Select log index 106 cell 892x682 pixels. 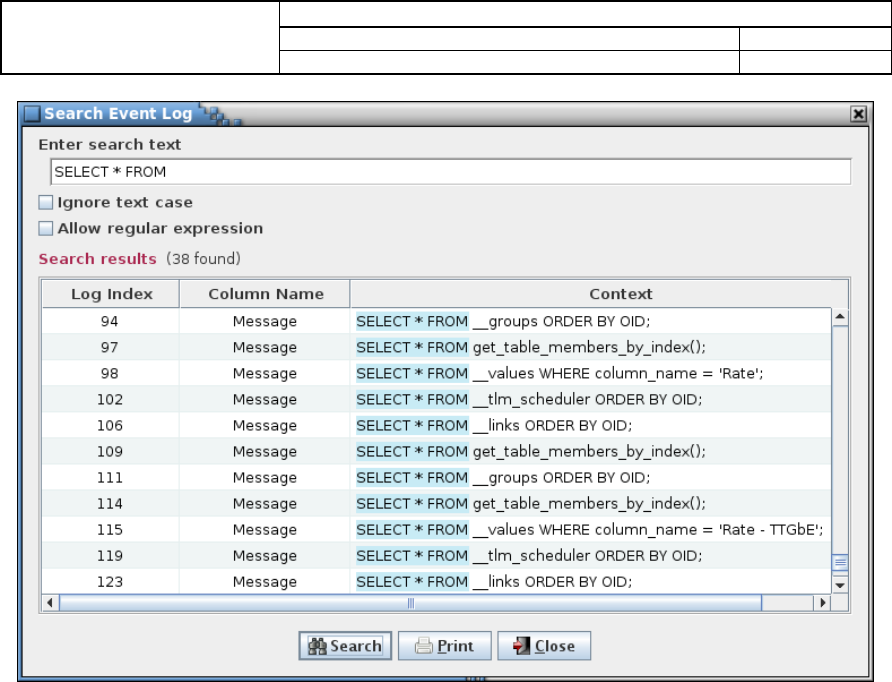pos(110,426)
